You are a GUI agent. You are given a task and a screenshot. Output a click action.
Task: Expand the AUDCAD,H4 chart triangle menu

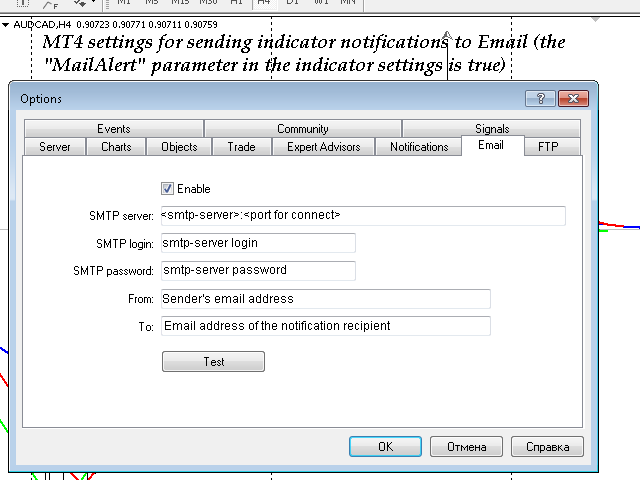[x=6, y=25]
